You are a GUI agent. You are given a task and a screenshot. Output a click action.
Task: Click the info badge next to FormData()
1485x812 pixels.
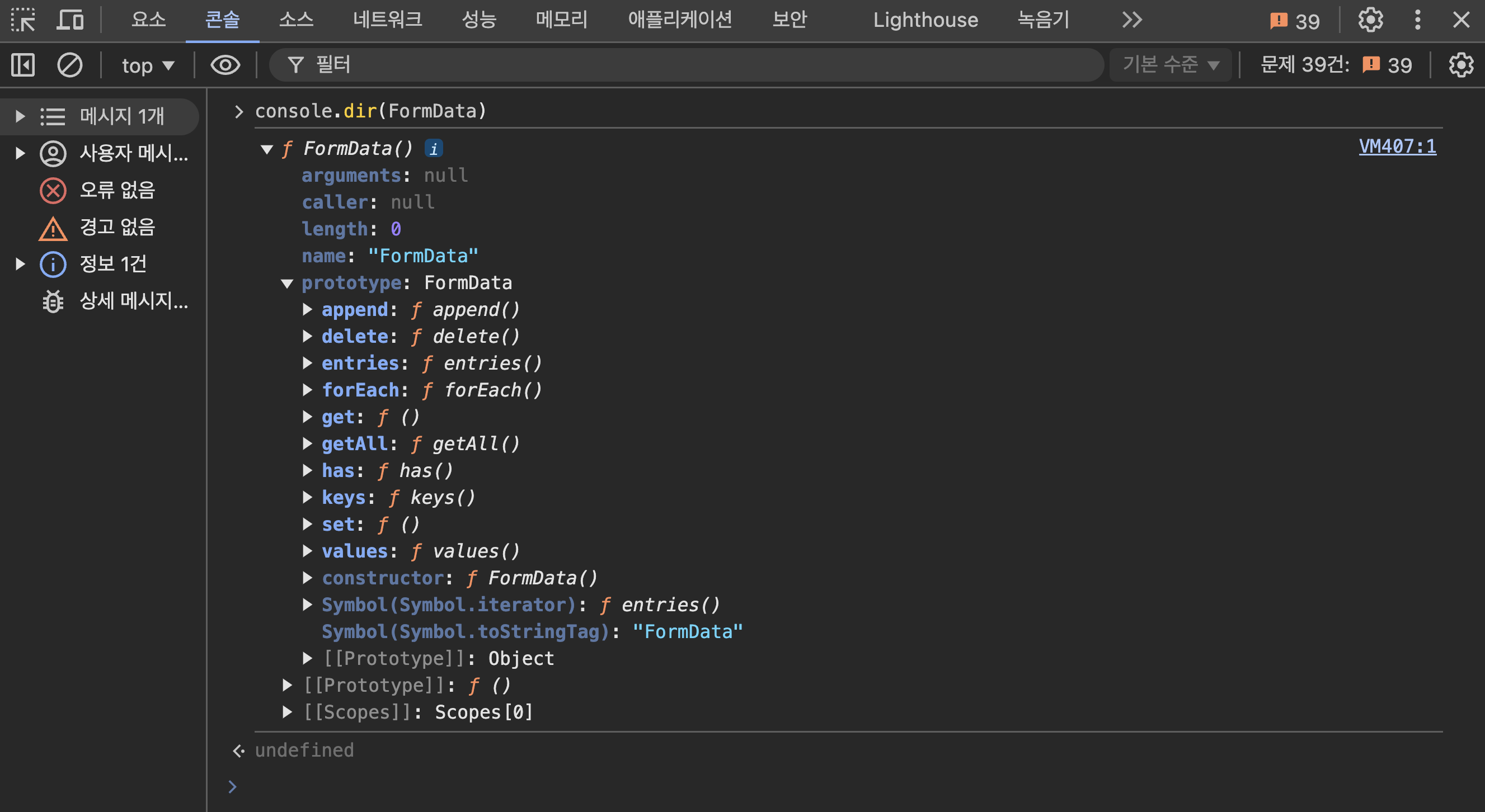(x=434, y=149)
